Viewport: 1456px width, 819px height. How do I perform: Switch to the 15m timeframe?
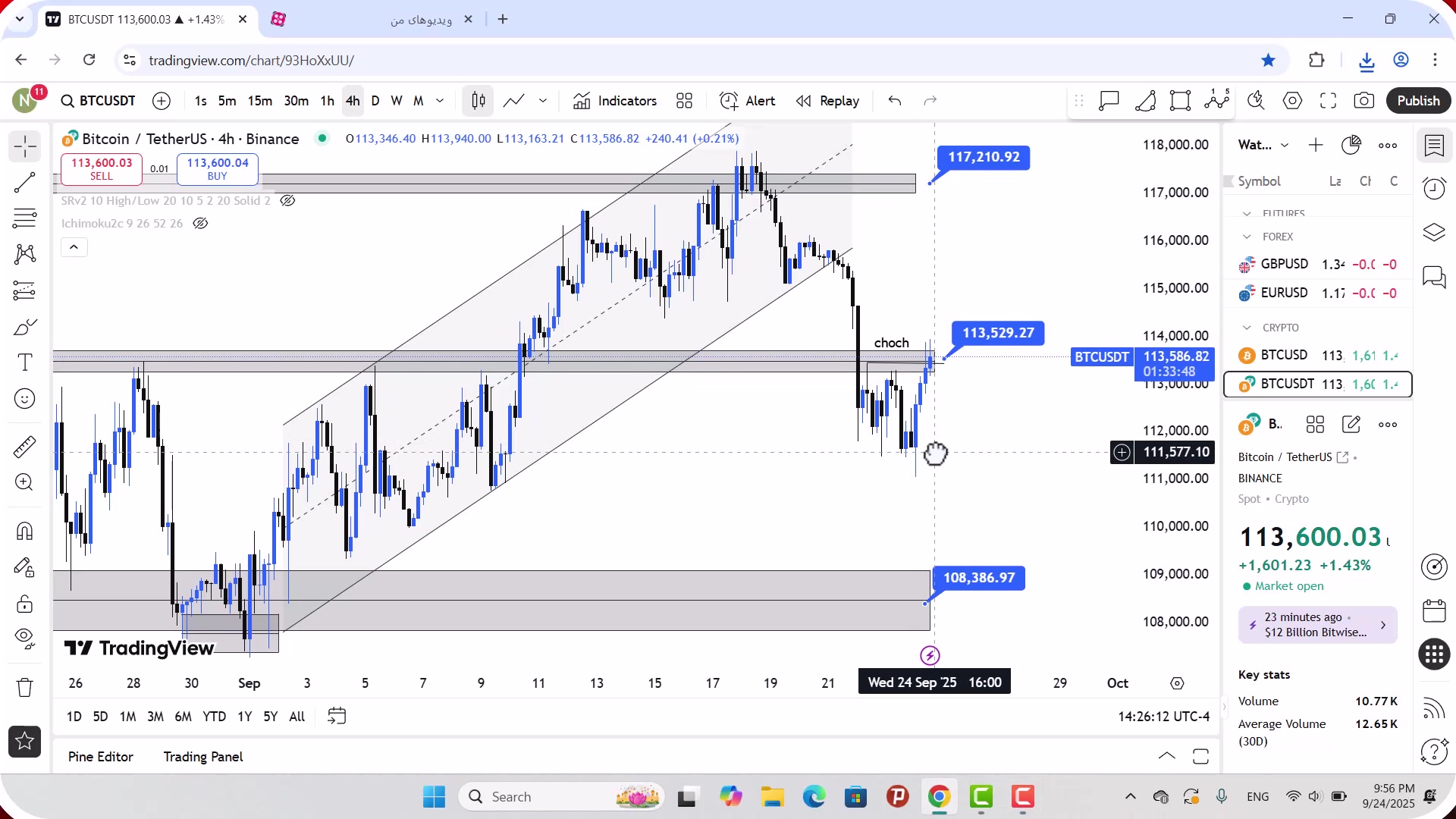pos(259,101)
